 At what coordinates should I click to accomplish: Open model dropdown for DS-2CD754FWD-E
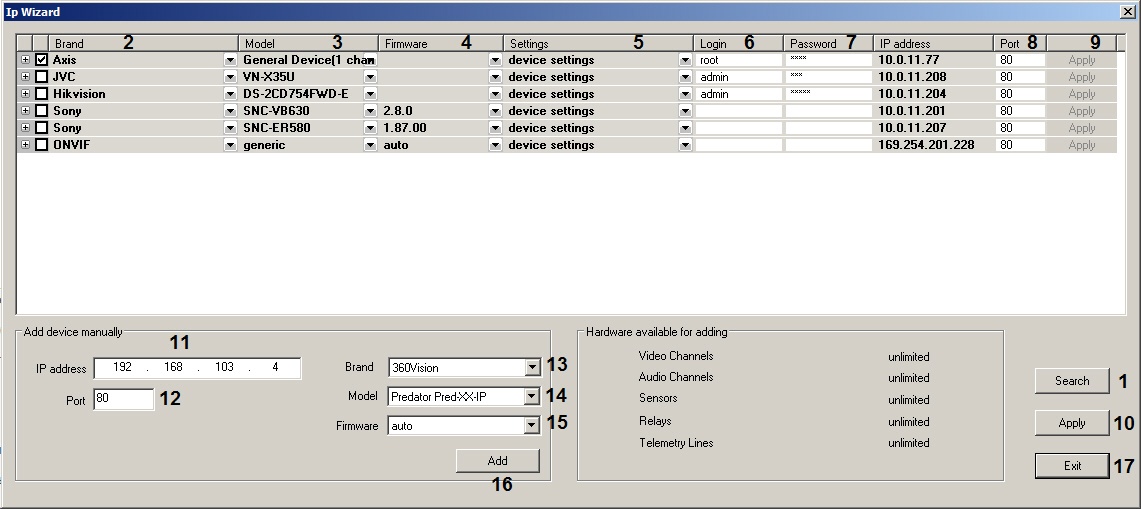tap(370, 94)
